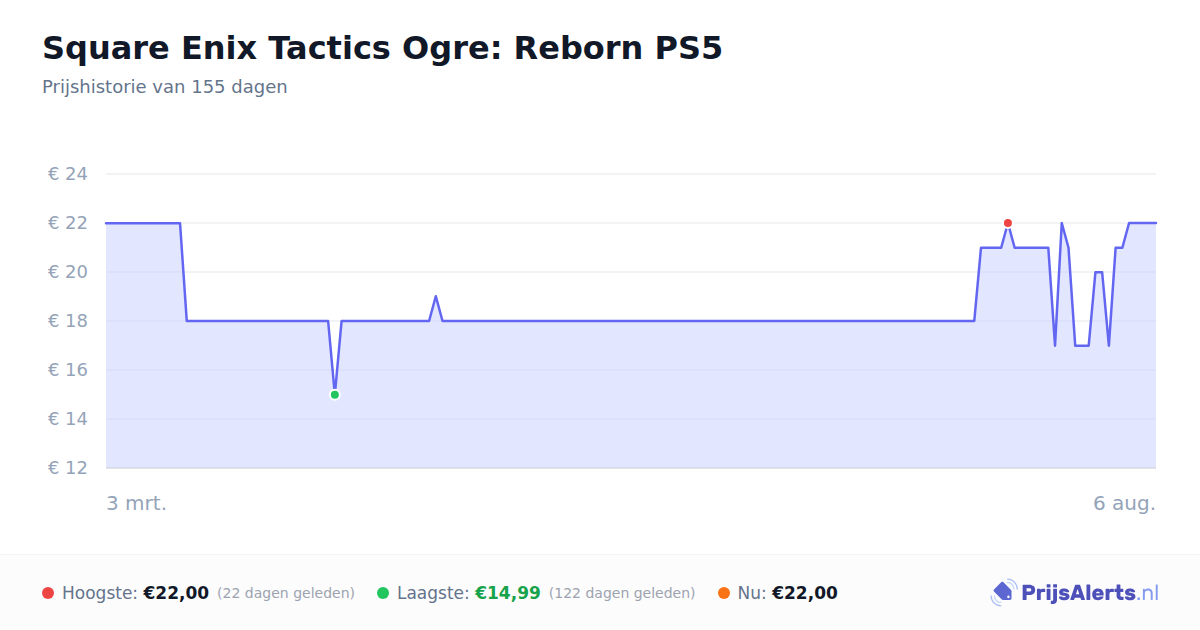This screenshot has width=1200, height=630.
Task: Click the orange dot beside Nu
Action: point(724,593)
